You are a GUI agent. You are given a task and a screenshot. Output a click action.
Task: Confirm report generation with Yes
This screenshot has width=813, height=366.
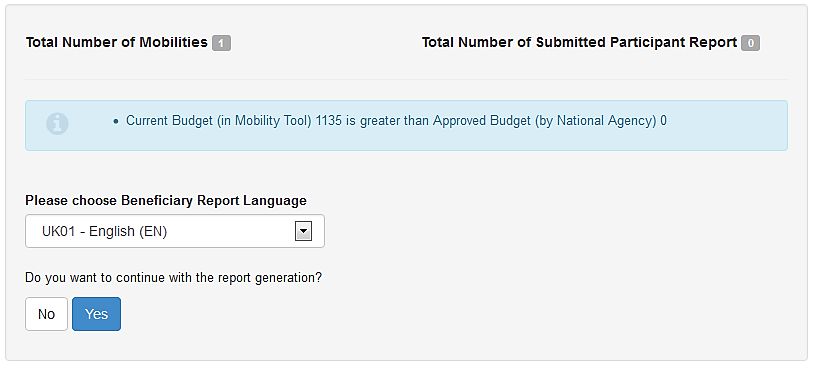pyautogui.click(x=96, y=314)
